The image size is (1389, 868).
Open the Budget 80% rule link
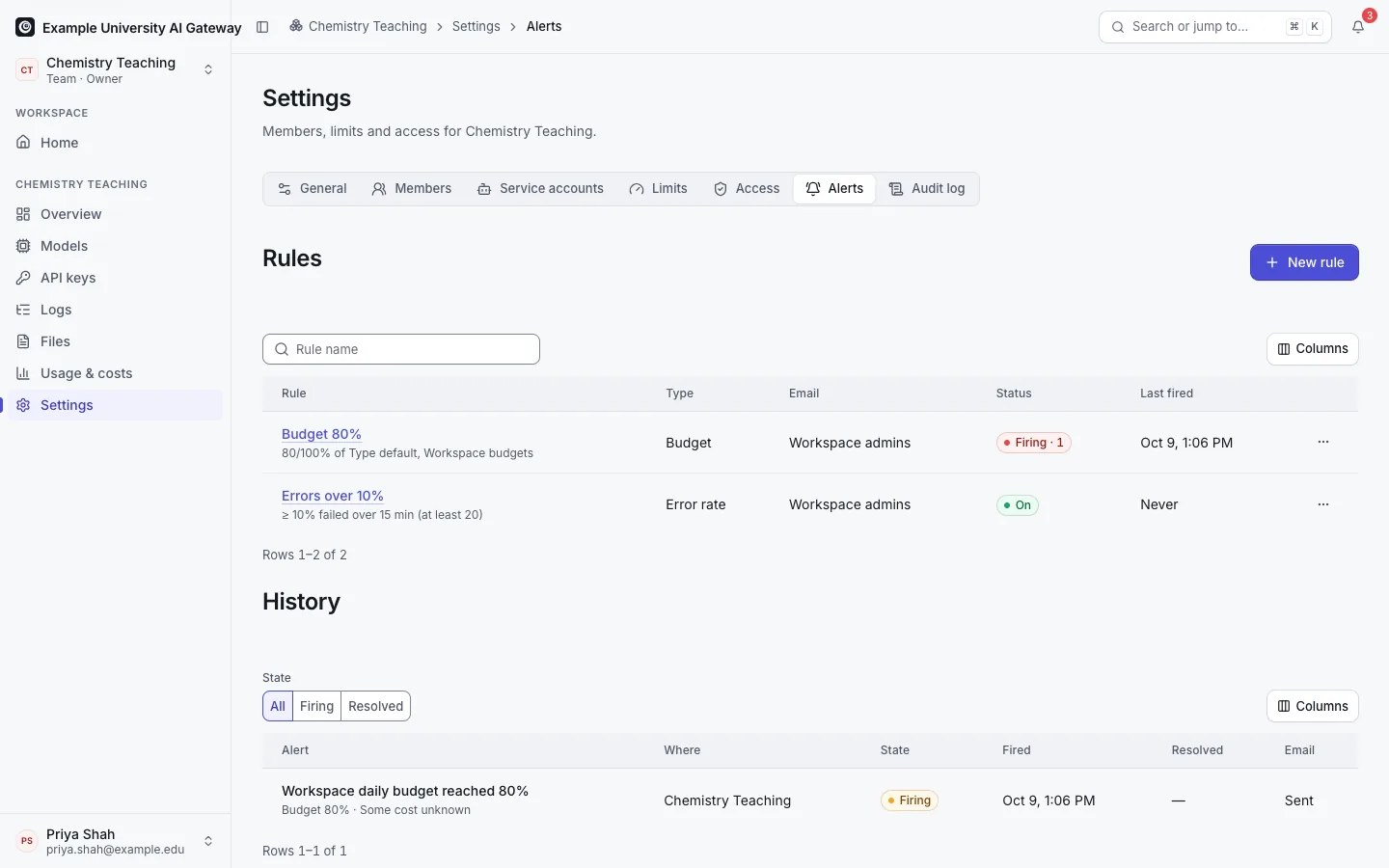point(321,434)
